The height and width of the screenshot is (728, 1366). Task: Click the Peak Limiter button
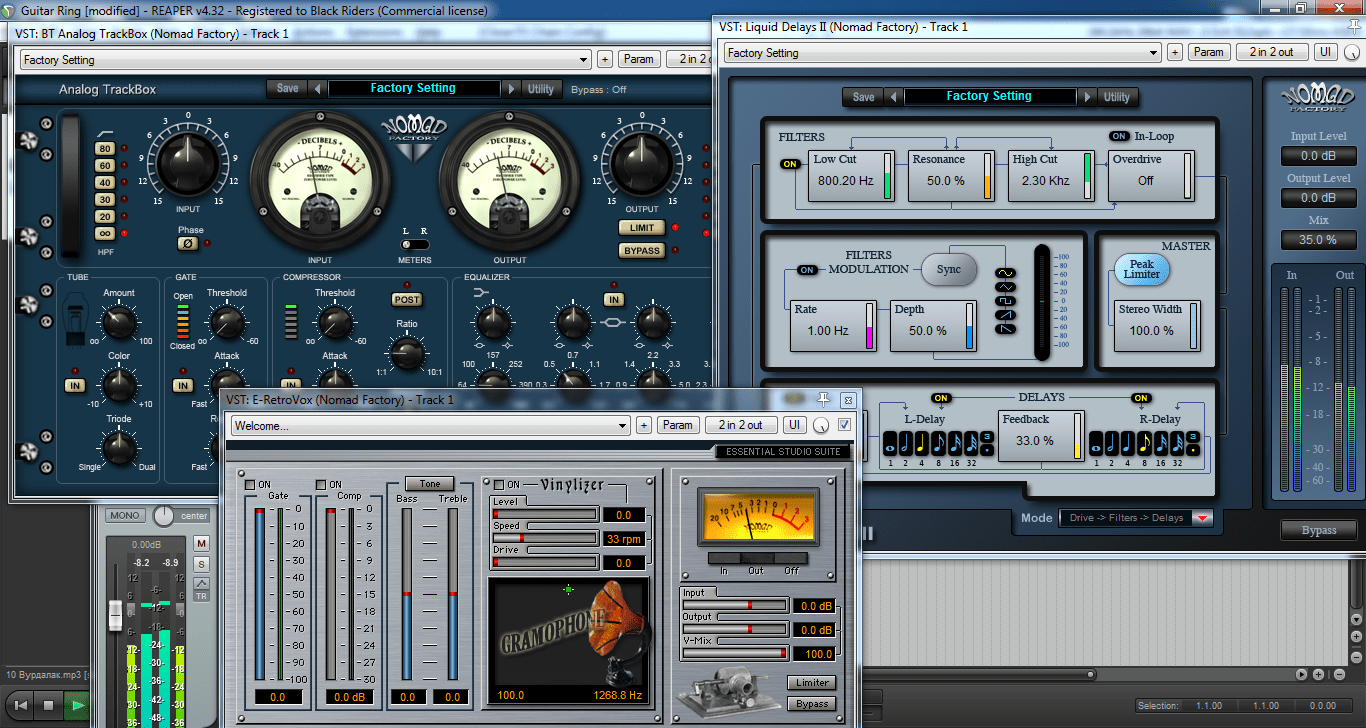(1142, 269)
